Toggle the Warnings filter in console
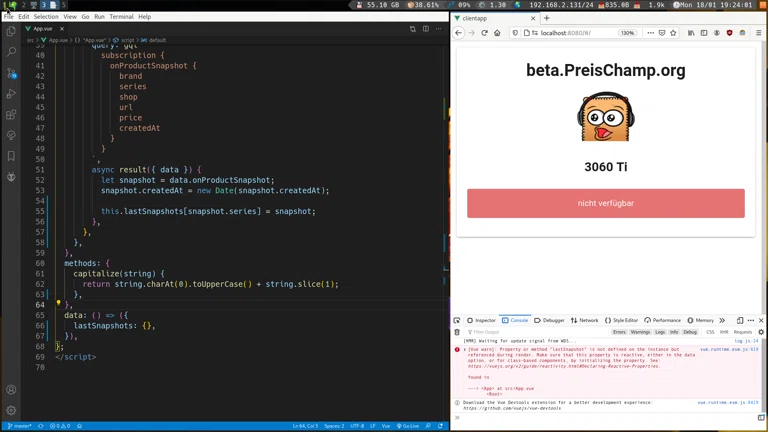Screen dimensions: 768x432 point(640,332)
